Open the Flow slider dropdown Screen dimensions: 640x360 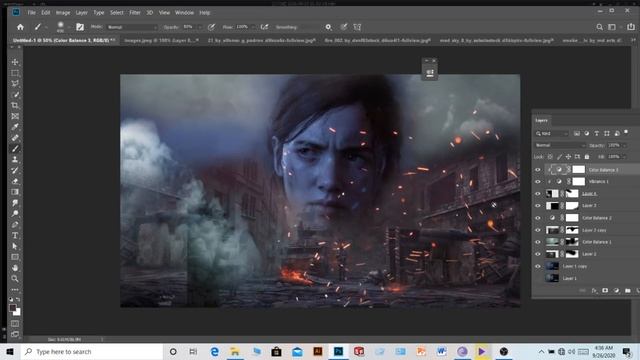pos(253,27)
